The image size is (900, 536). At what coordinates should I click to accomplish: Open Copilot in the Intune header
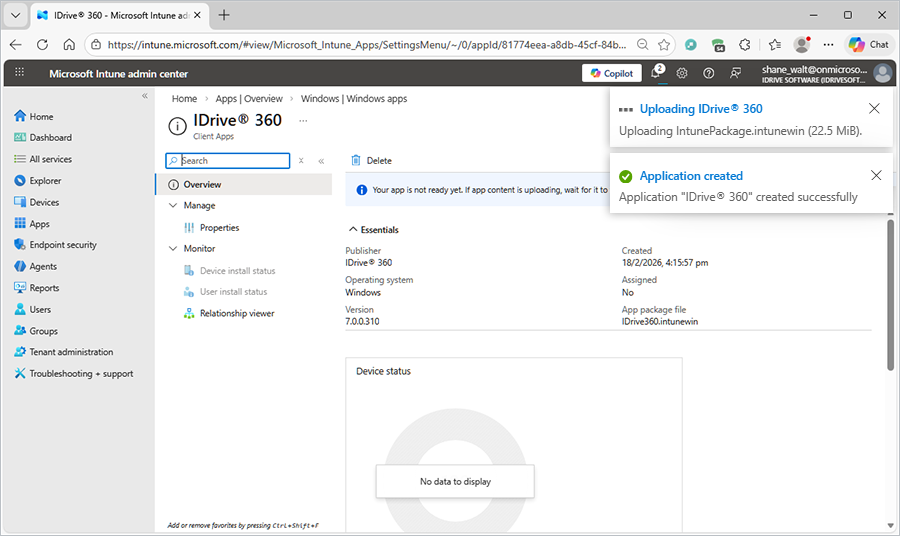click(612, 73)
